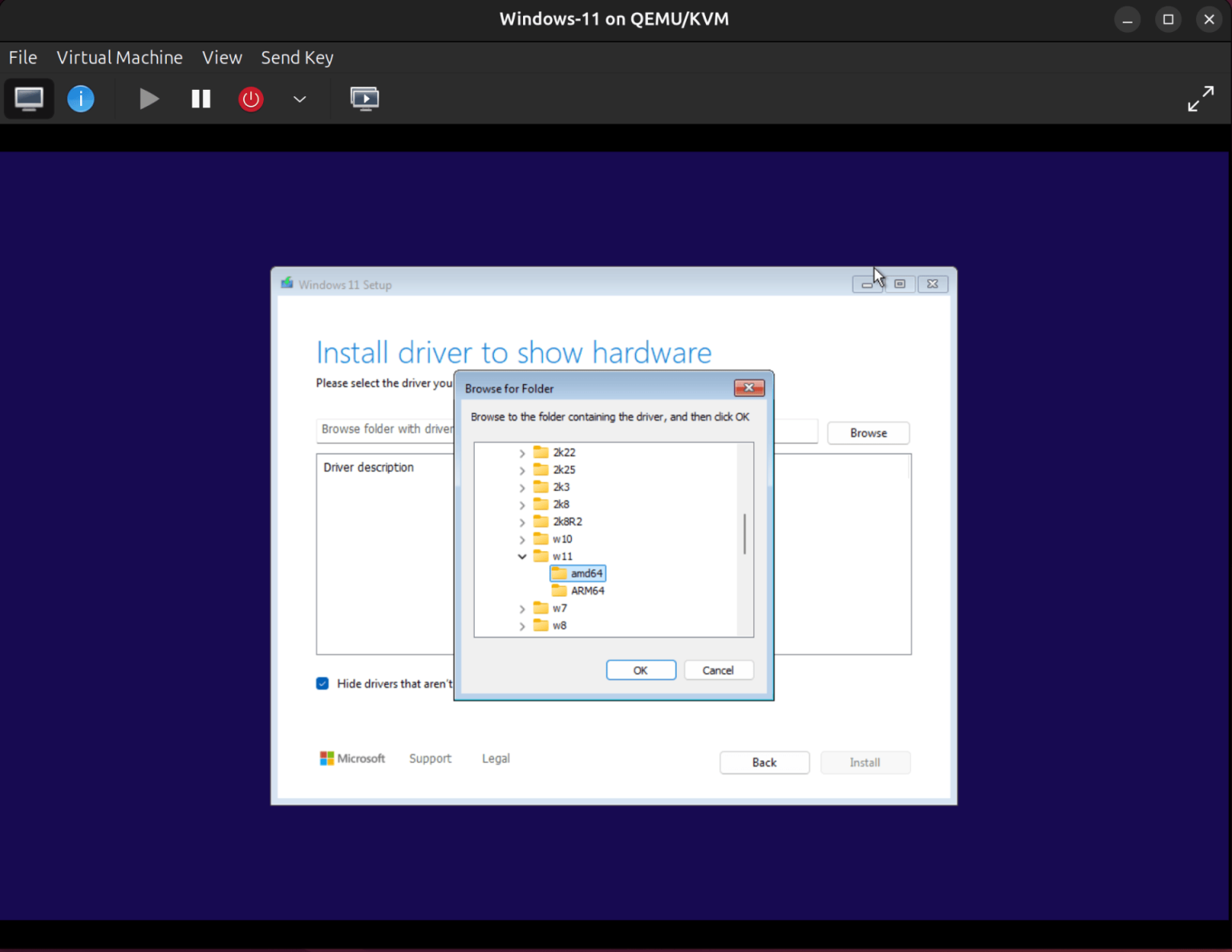Image resolution: width=1232 pixels, height=952 pixels.
Task: Click the run VM play icon
Action: [x=148, y=98]
